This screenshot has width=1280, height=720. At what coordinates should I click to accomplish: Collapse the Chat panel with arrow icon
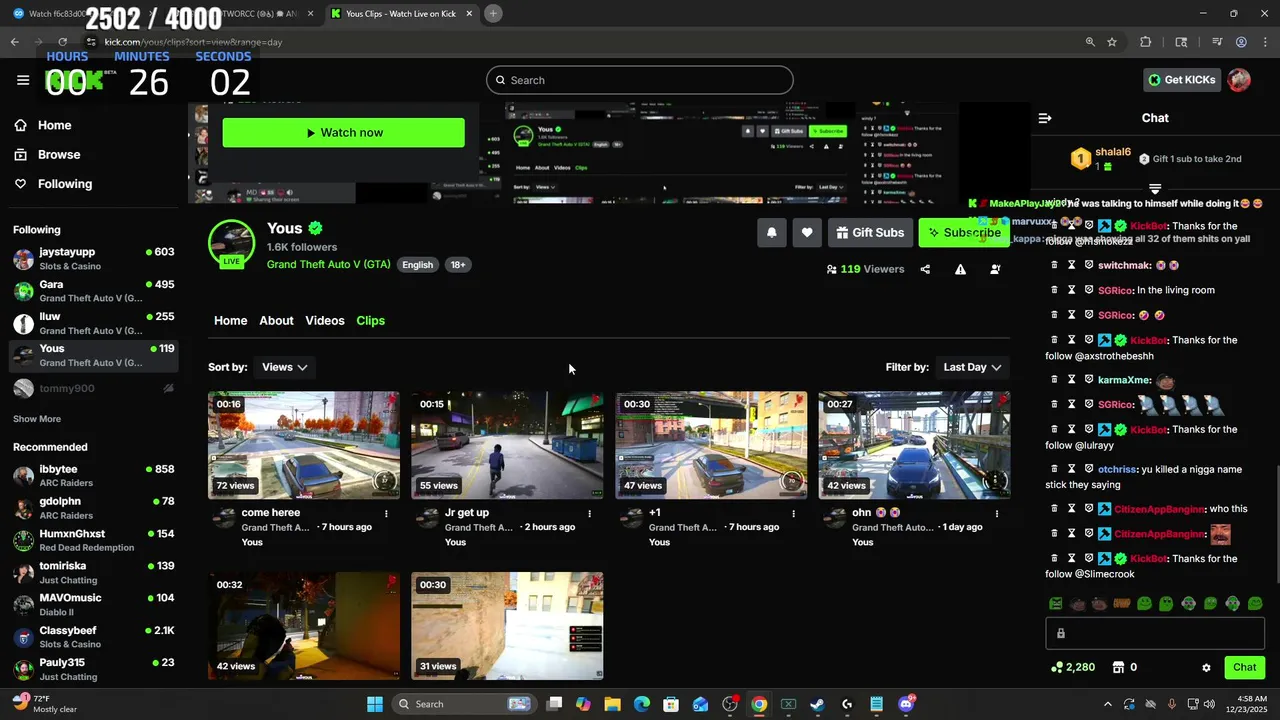coord(1045,118)
